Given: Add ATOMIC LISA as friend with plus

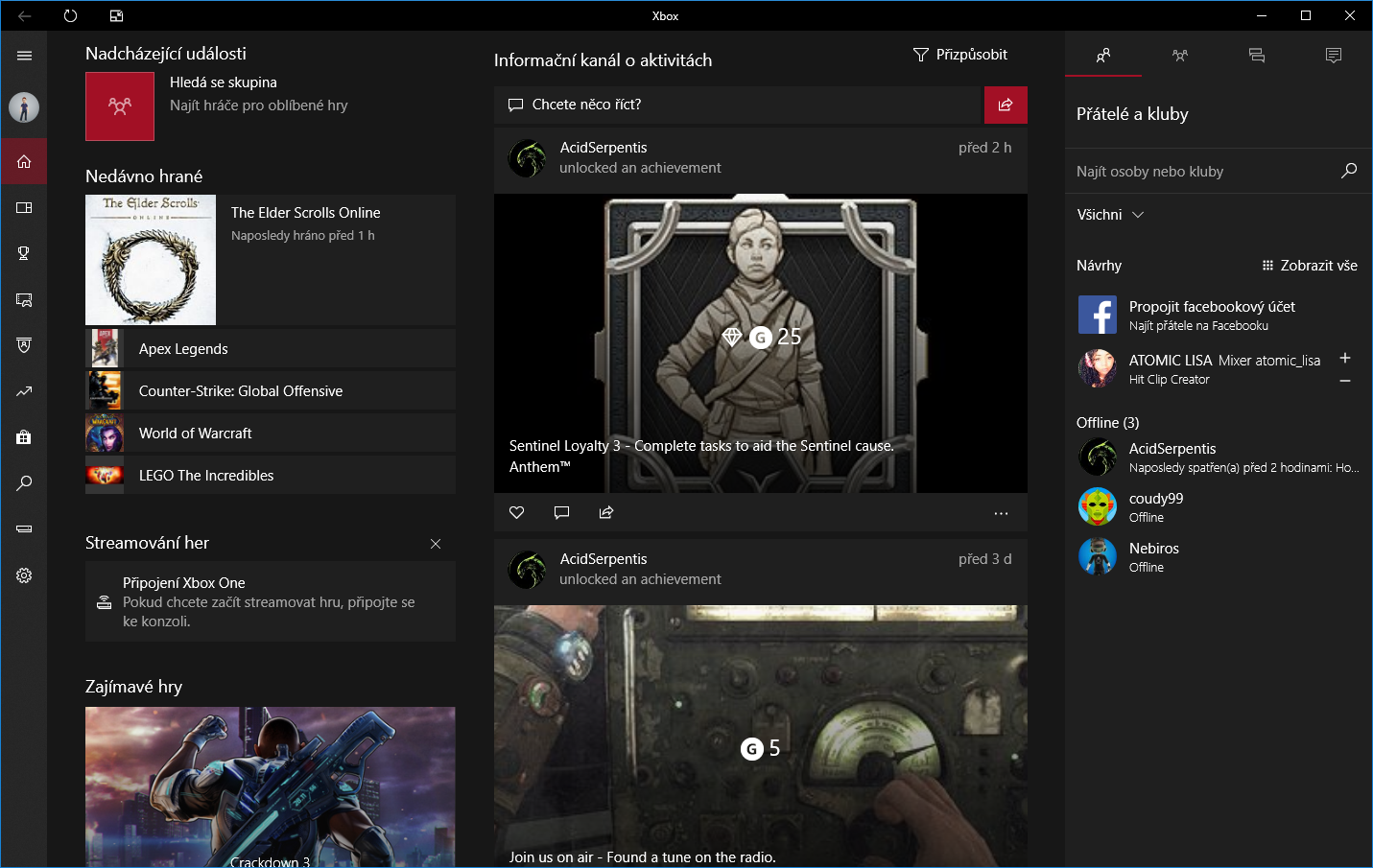Looking at the screenshot, I should click(x=1345, y=358).
